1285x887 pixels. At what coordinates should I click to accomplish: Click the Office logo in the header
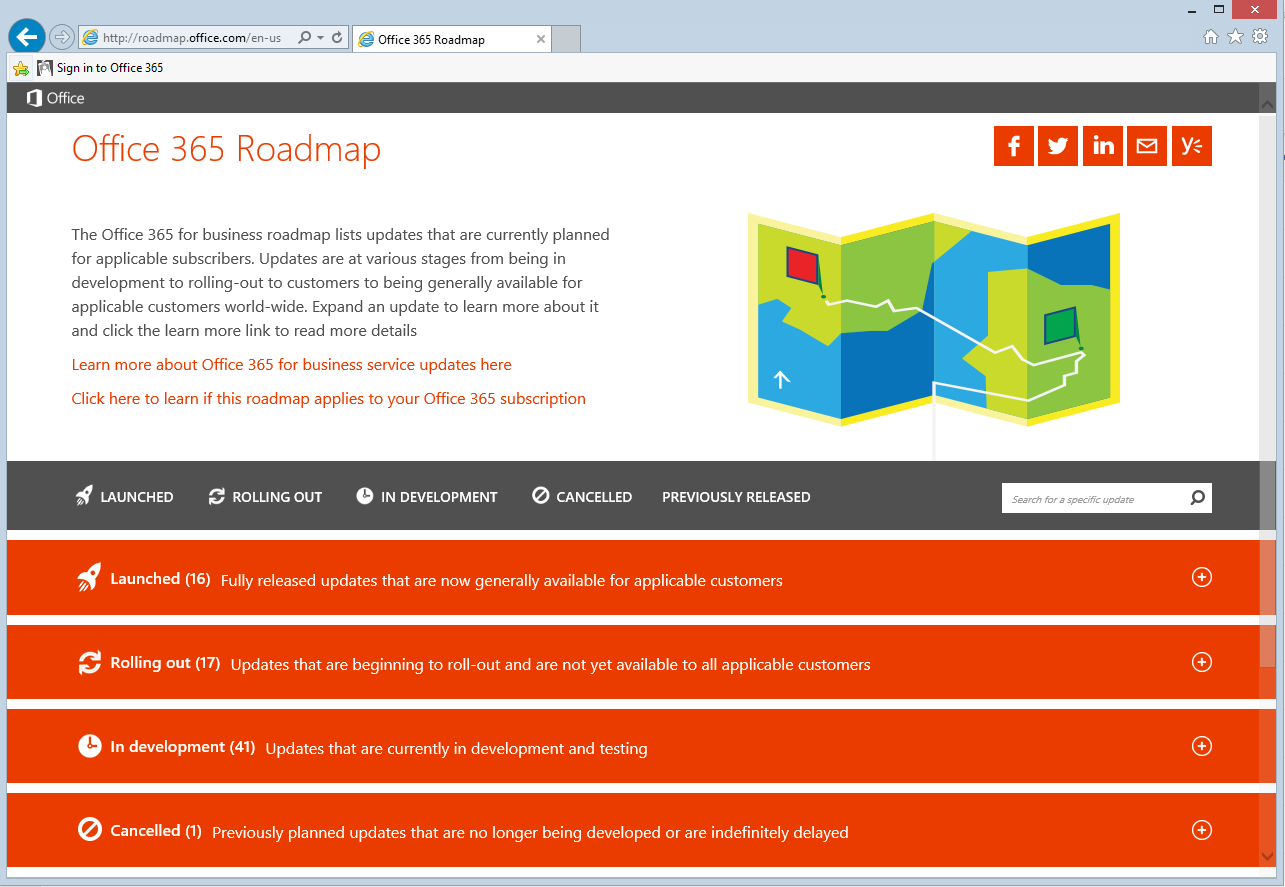(x=56, y=98)
